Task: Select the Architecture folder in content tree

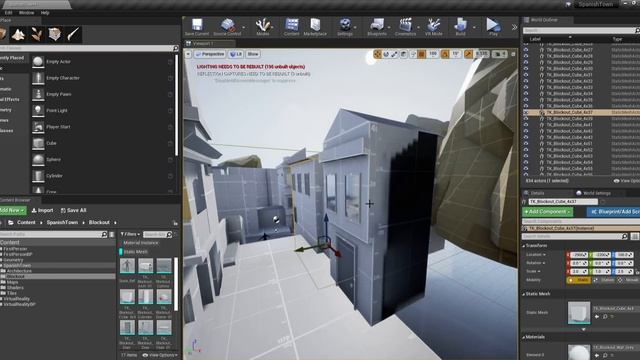Action: coord(19,271)
